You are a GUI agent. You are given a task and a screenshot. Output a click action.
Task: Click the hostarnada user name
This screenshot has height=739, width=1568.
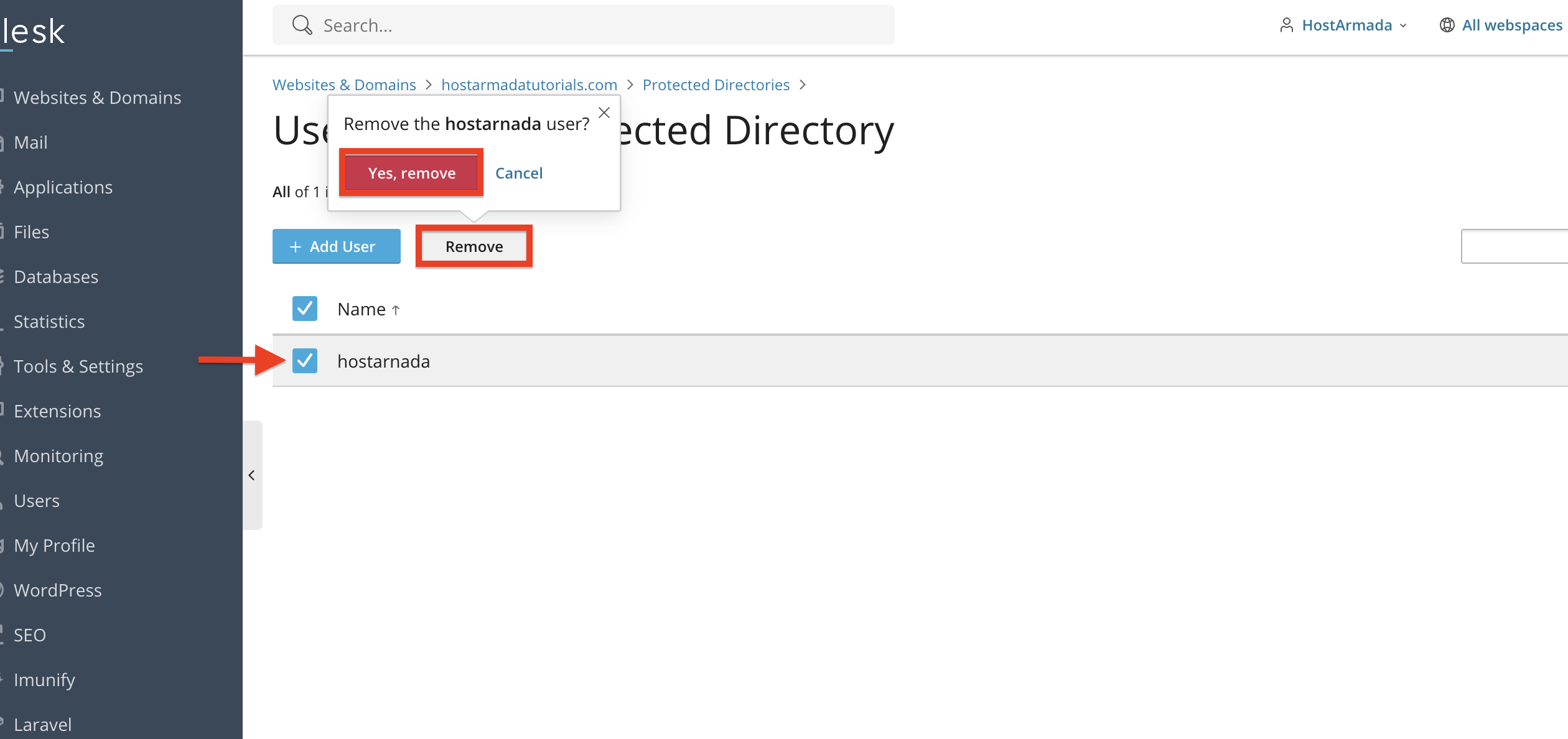(383, 361)
